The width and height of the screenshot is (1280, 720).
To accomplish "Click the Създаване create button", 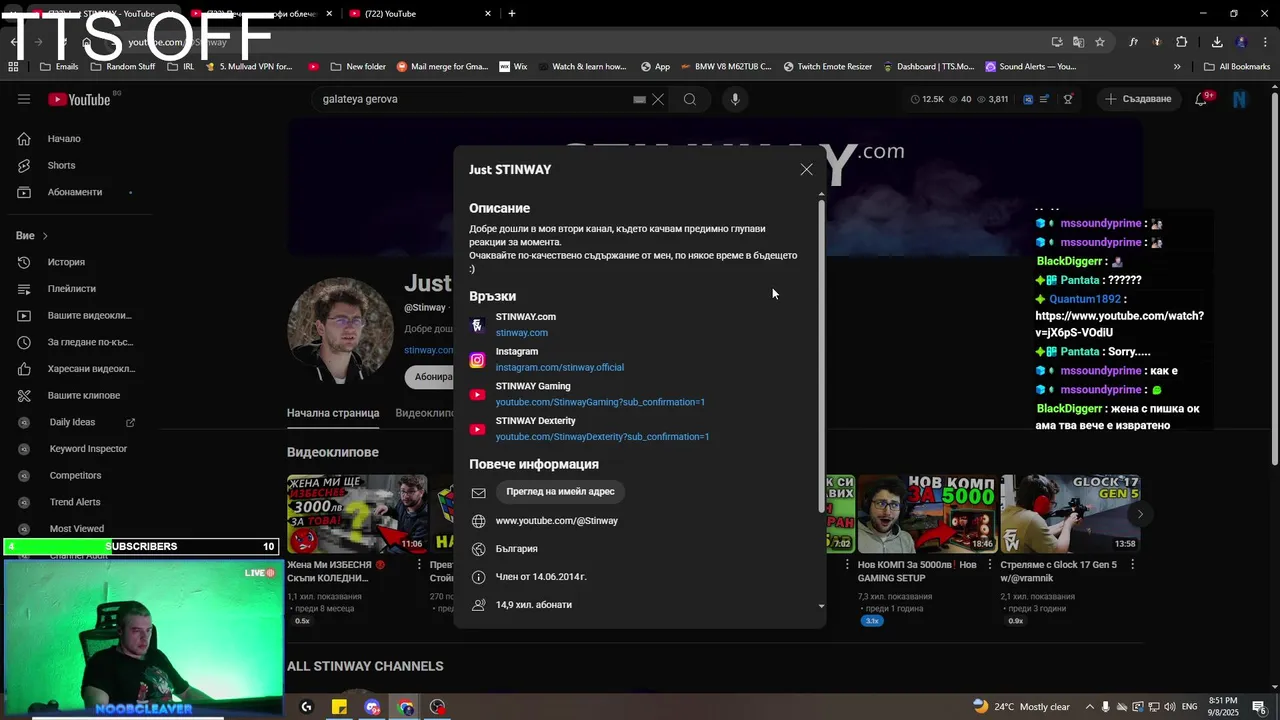I will pyautogui.click(x=1138, y=99).
